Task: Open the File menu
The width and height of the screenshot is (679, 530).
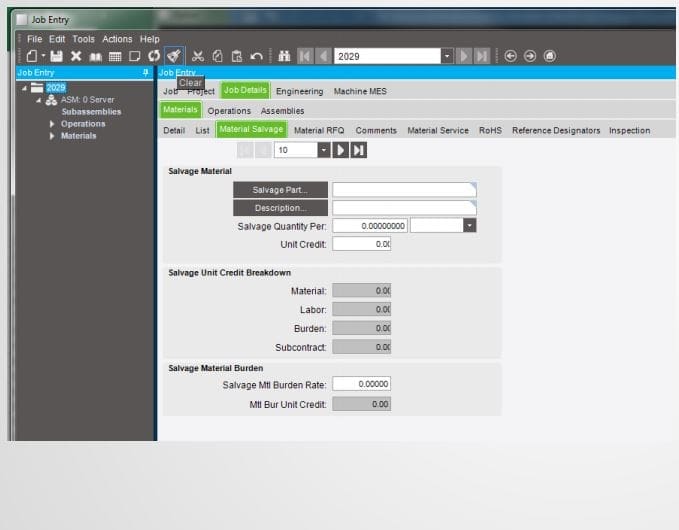Action: coord(34,39)
